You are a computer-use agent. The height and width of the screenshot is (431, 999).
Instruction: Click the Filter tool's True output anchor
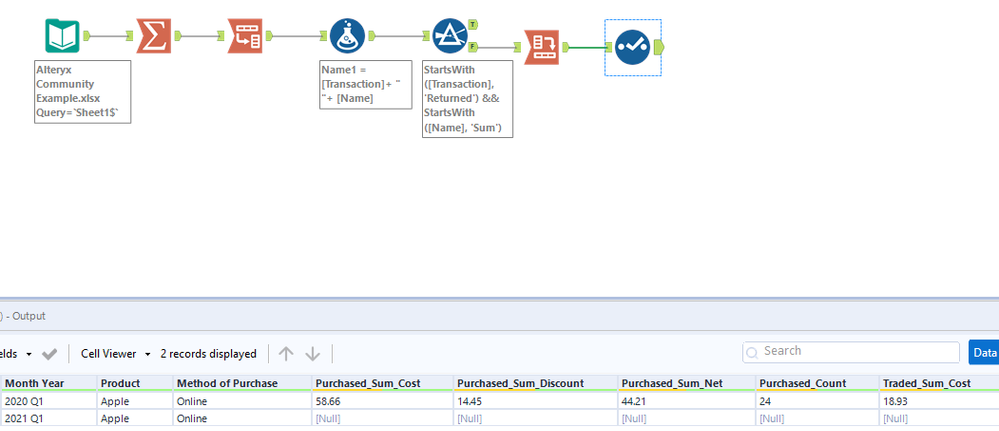pos(473,24)
